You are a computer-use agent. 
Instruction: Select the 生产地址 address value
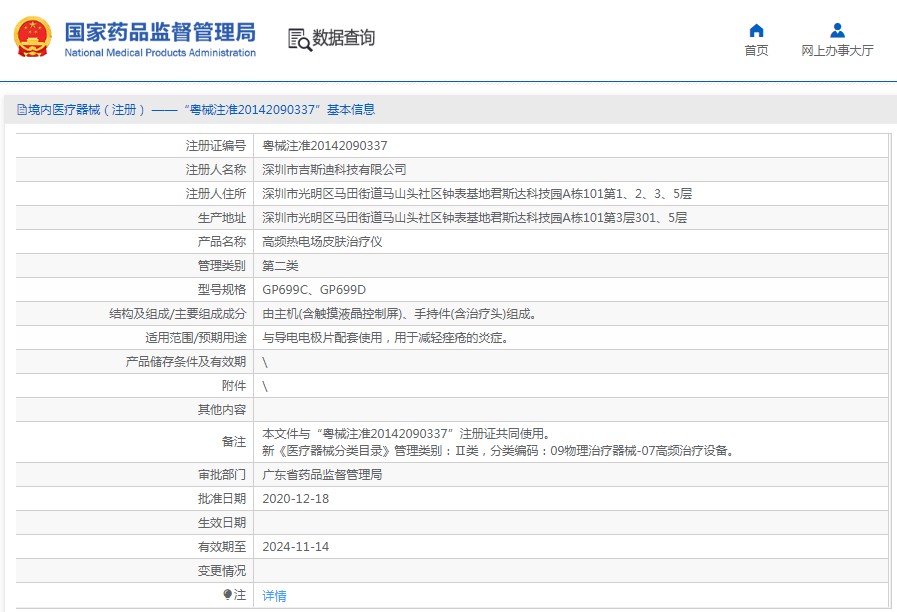click(474, 218)
